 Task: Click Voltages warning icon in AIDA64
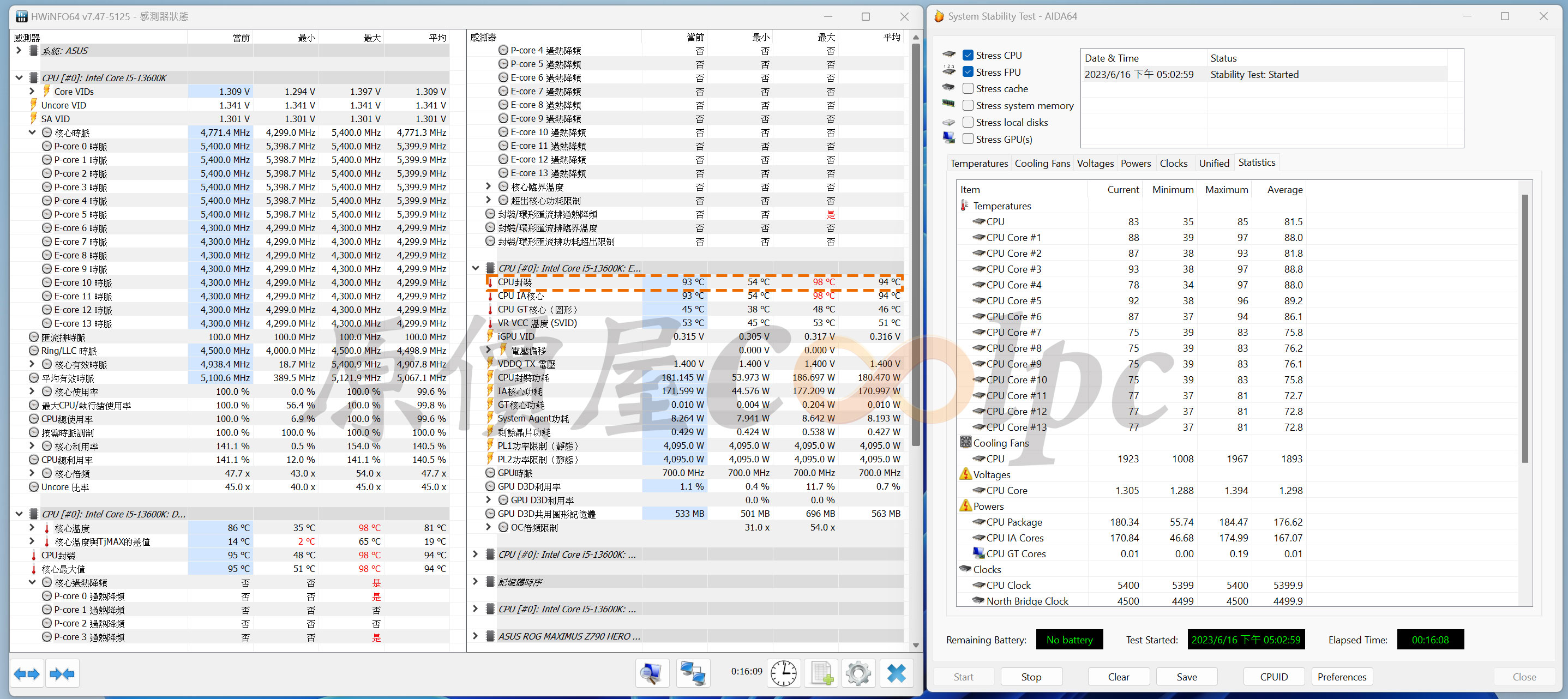click(x=965, y=474)
